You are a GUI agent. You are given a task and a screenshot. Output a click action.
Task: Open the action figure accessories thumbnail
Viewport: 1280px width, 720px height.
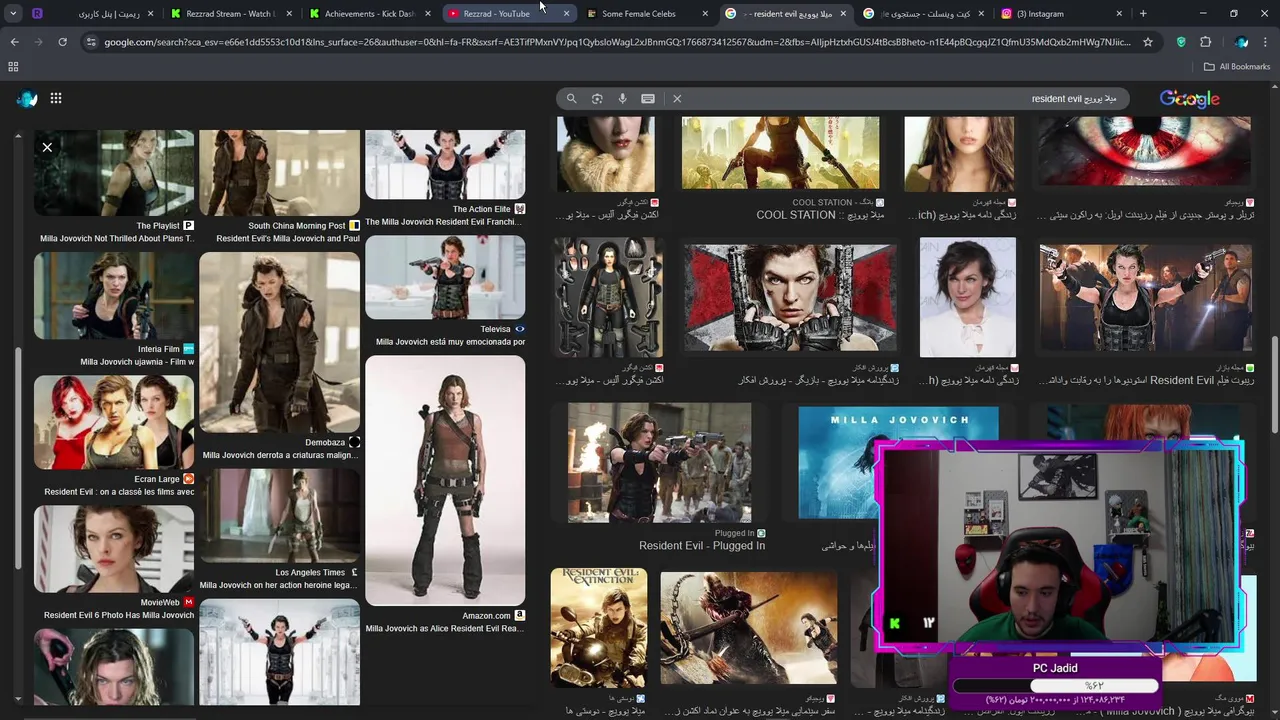click(608, 297)
